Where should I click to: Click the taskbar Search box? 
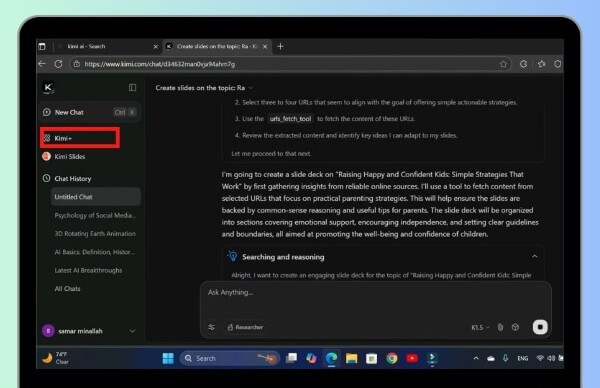(x=230, y=358)
